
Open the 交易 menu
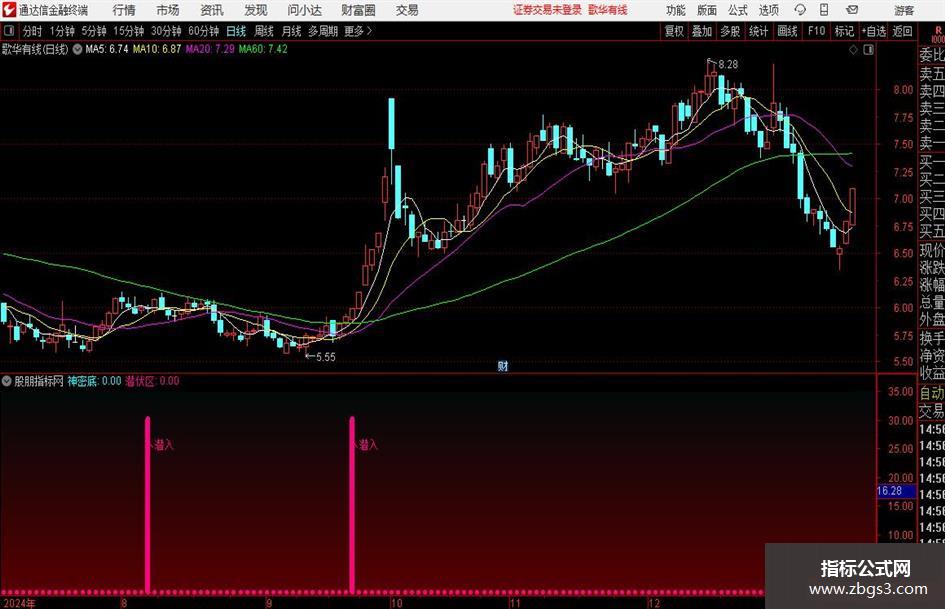[407, 10]
